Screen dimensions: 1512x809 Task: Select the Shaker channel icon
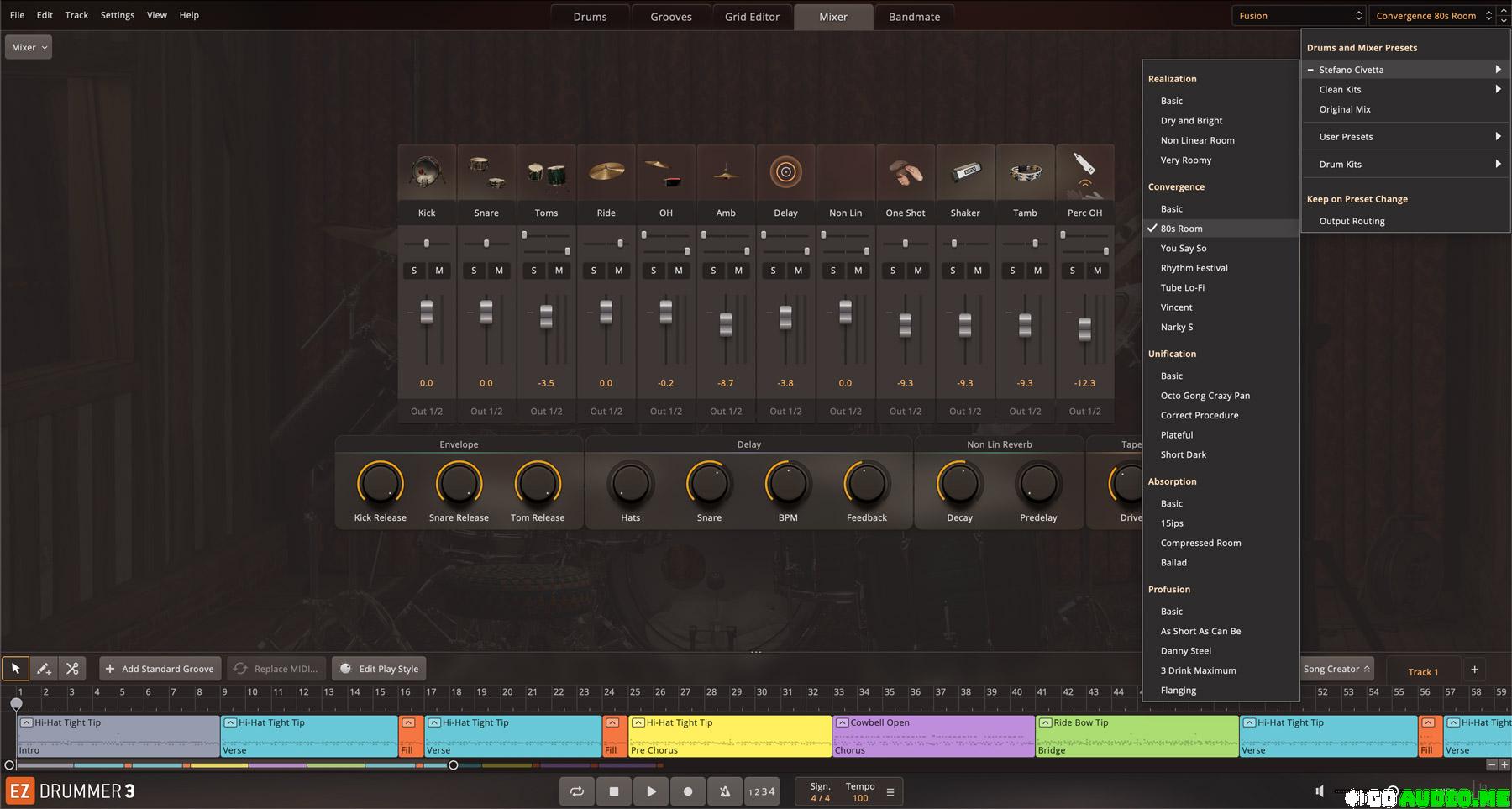(965, 172)
